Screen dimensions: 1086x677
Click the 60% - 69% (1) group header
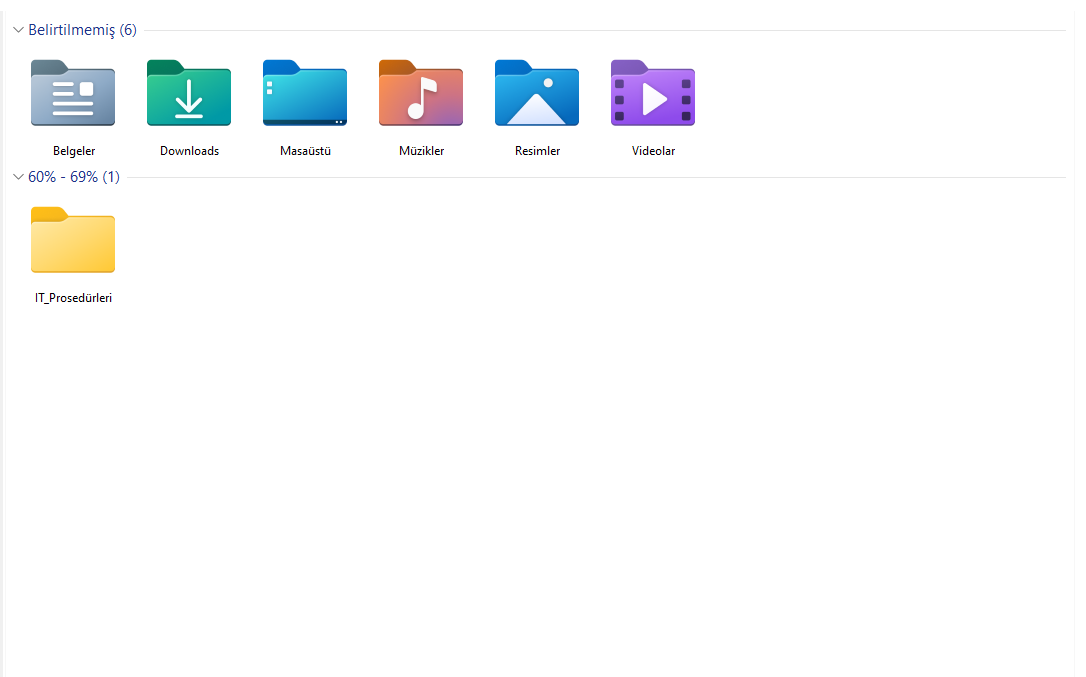coord(74,177)
